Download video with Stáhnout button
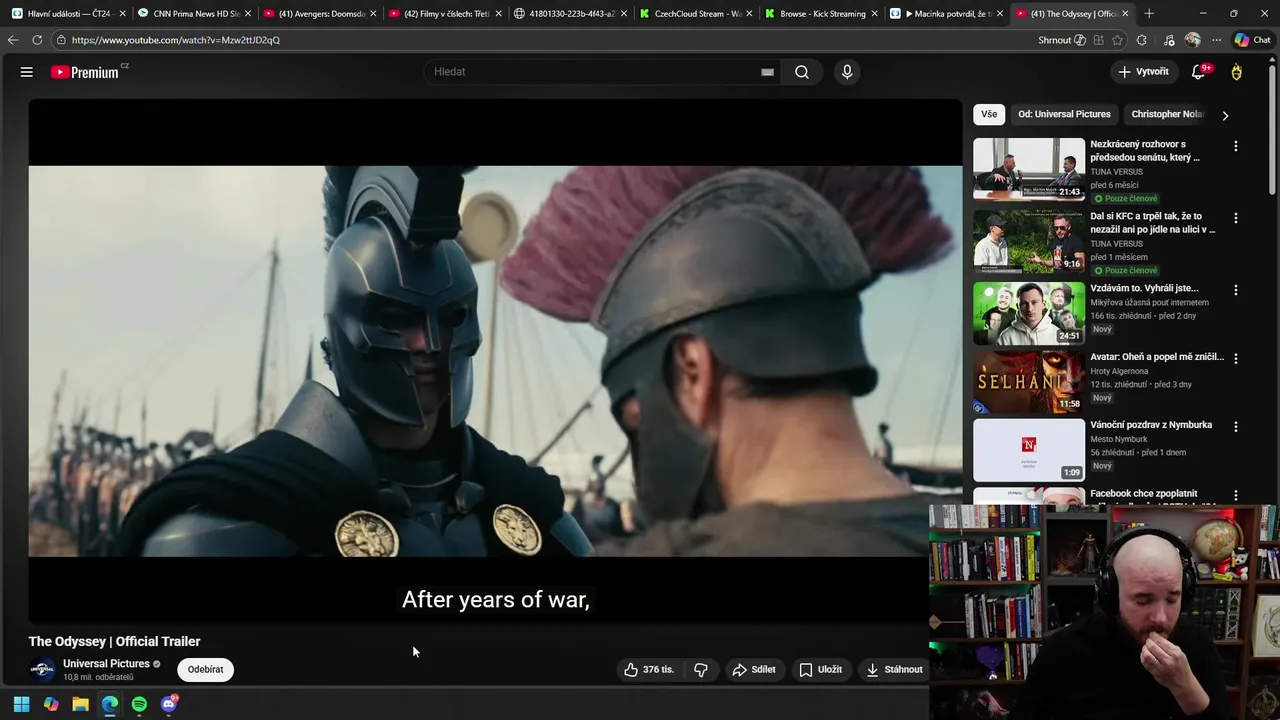1280x720 pixels. pos(894,670)
